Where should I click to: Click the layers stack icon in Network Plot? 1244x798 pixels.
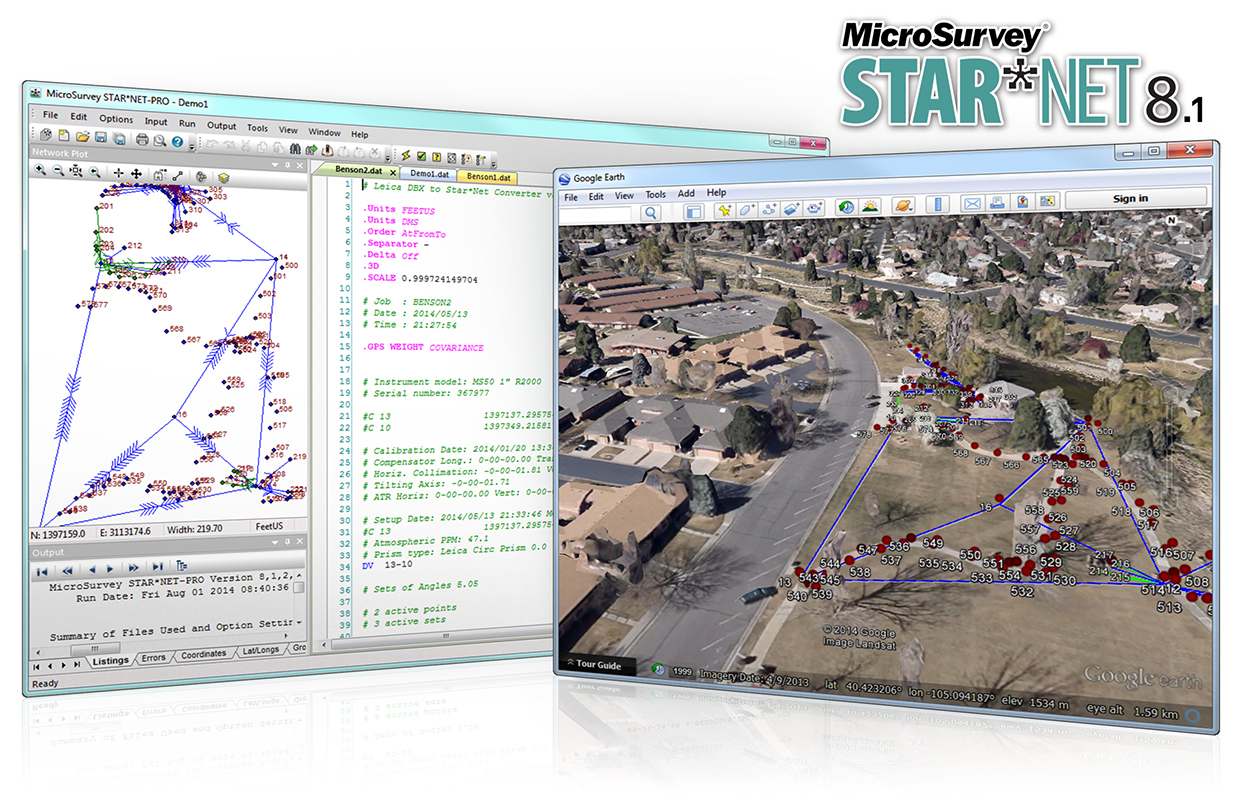[x=224, y=178]
